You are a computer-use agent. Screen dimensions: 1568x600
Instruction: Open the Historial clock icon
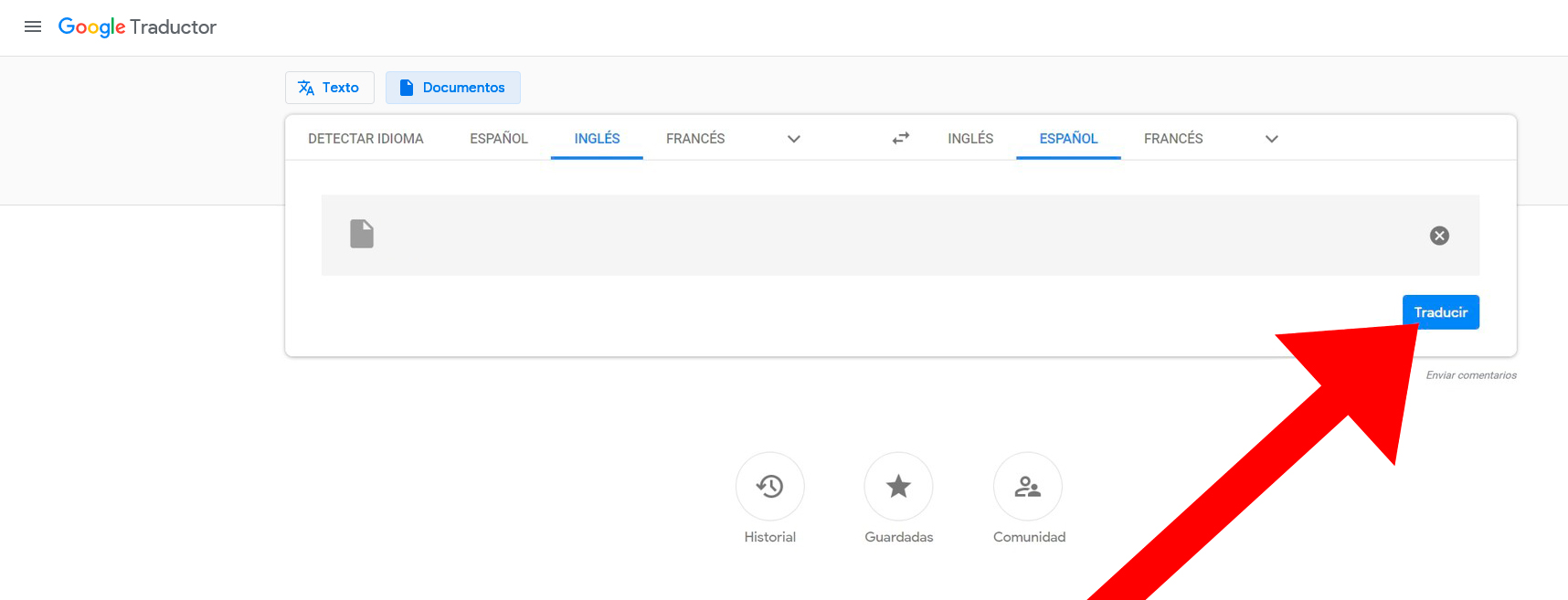770,487
